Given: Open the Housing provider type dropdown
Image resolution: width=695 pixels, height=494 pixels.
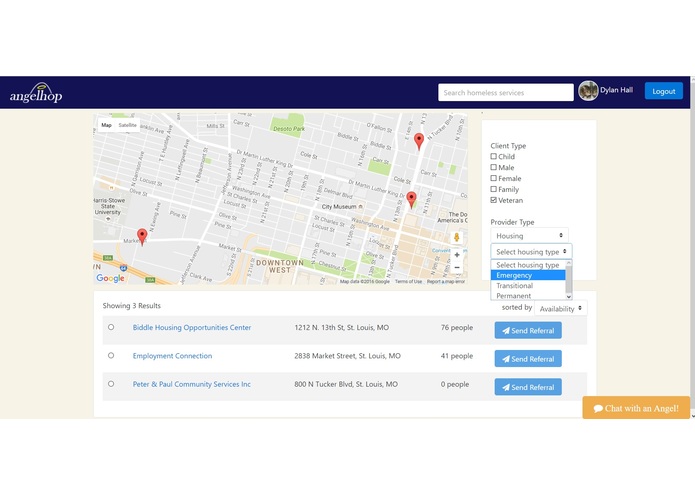Looking at the screenshot, I should click(529, 236).
